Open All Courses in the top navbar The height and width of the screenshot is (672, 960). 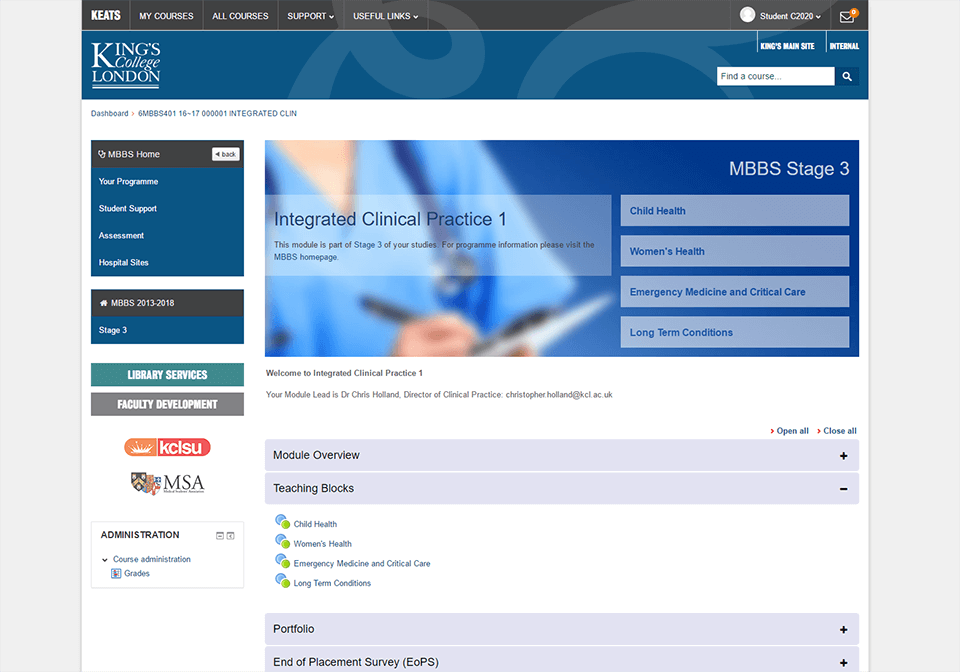pyautogui.click(x=240, y=16)
